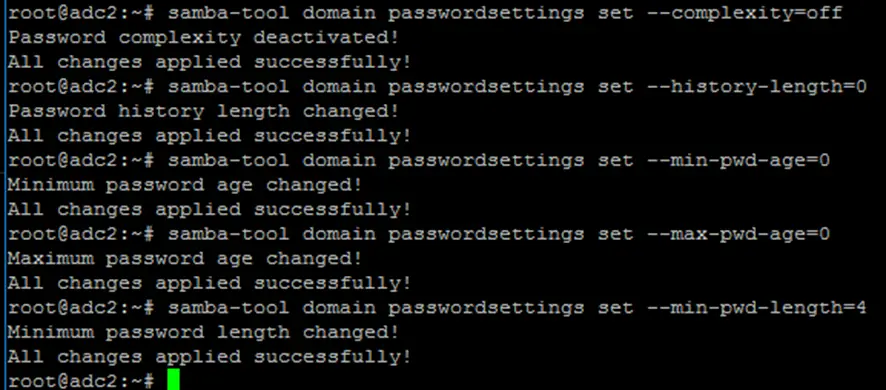Click 'All changes applied successfully!' below maximum age
The height and width of the screenshot is (390, 886).
[x=209, y=283]
